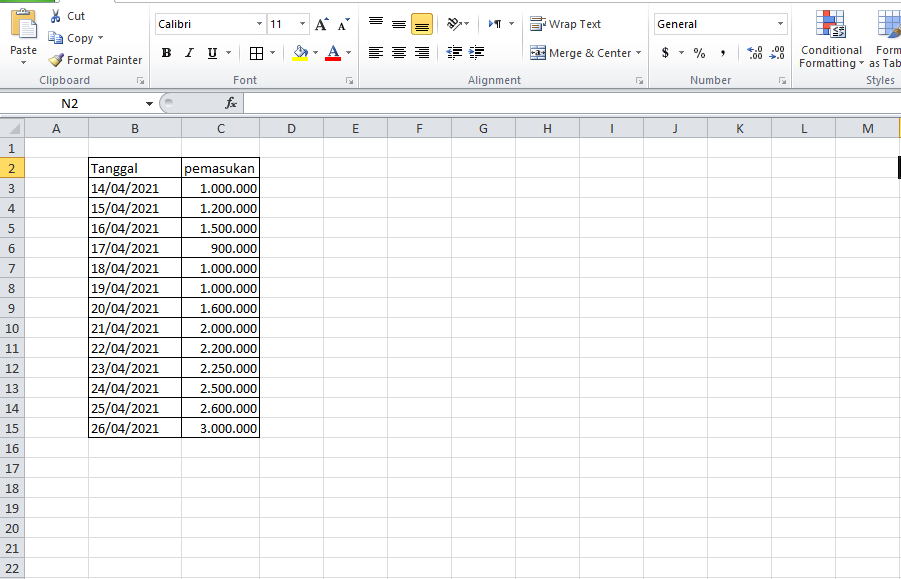
Task: Click the Insert Function fx icon
Action: (x=230, y=103)
